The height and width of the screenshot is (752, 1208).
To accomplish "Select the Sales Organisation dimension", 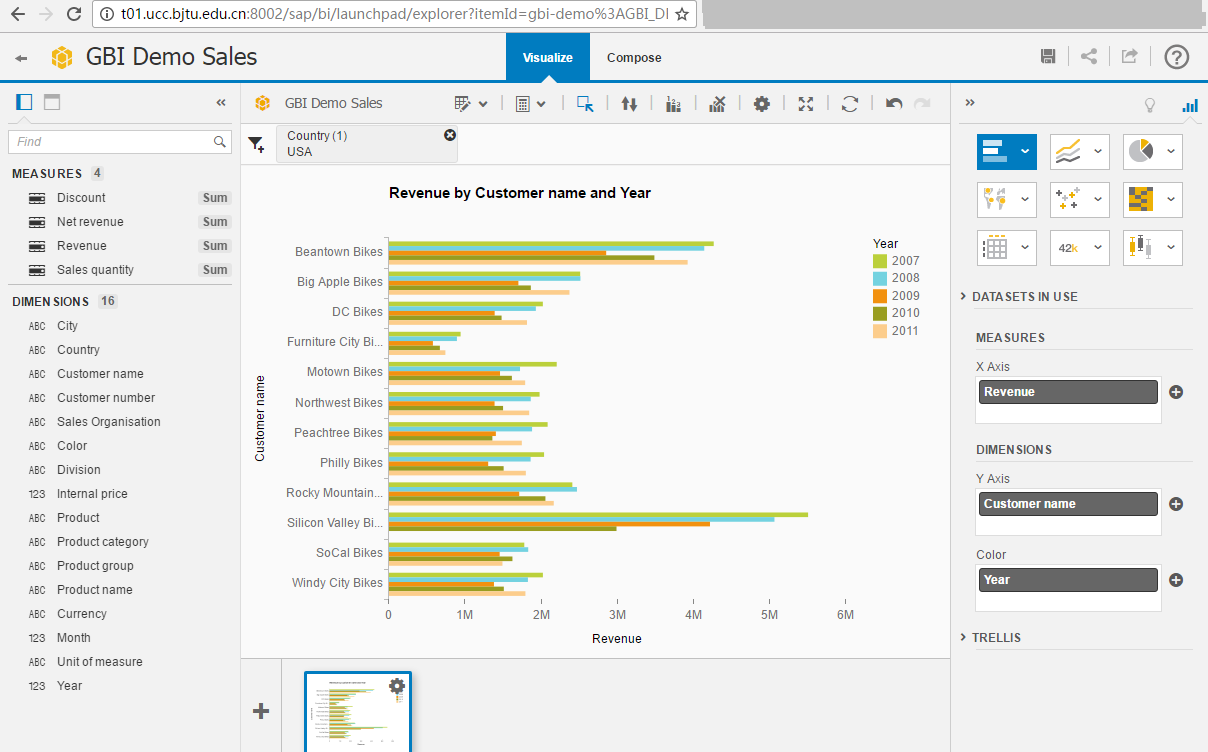I will point(108,422).
